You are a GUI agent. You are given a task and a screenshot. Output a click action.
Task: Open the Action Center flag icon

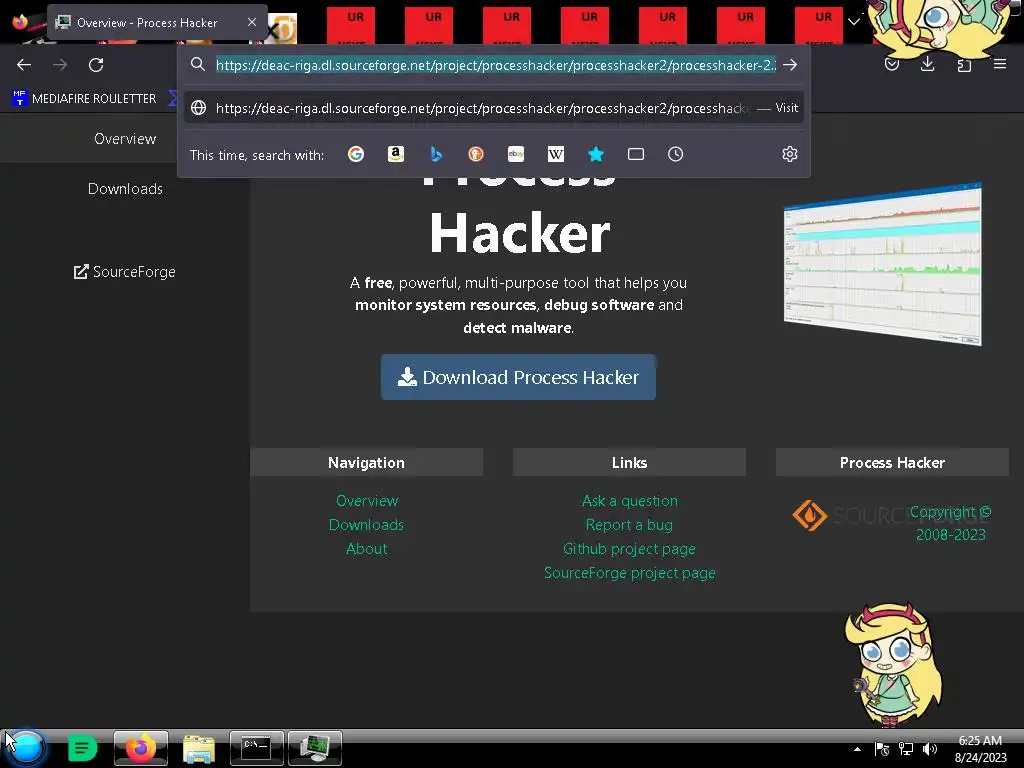pos(882,749)
